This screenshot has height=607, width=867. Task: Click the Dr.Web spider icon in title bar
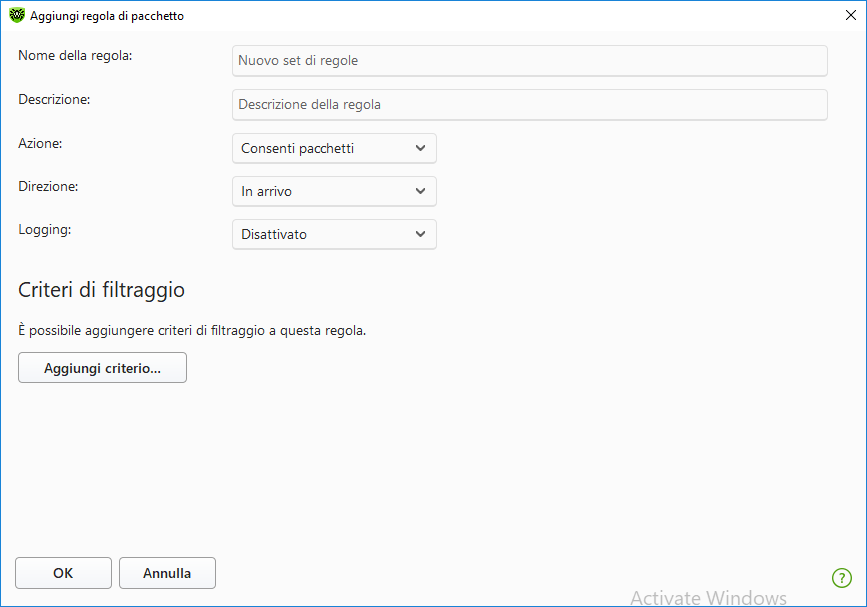coord(17,16)
